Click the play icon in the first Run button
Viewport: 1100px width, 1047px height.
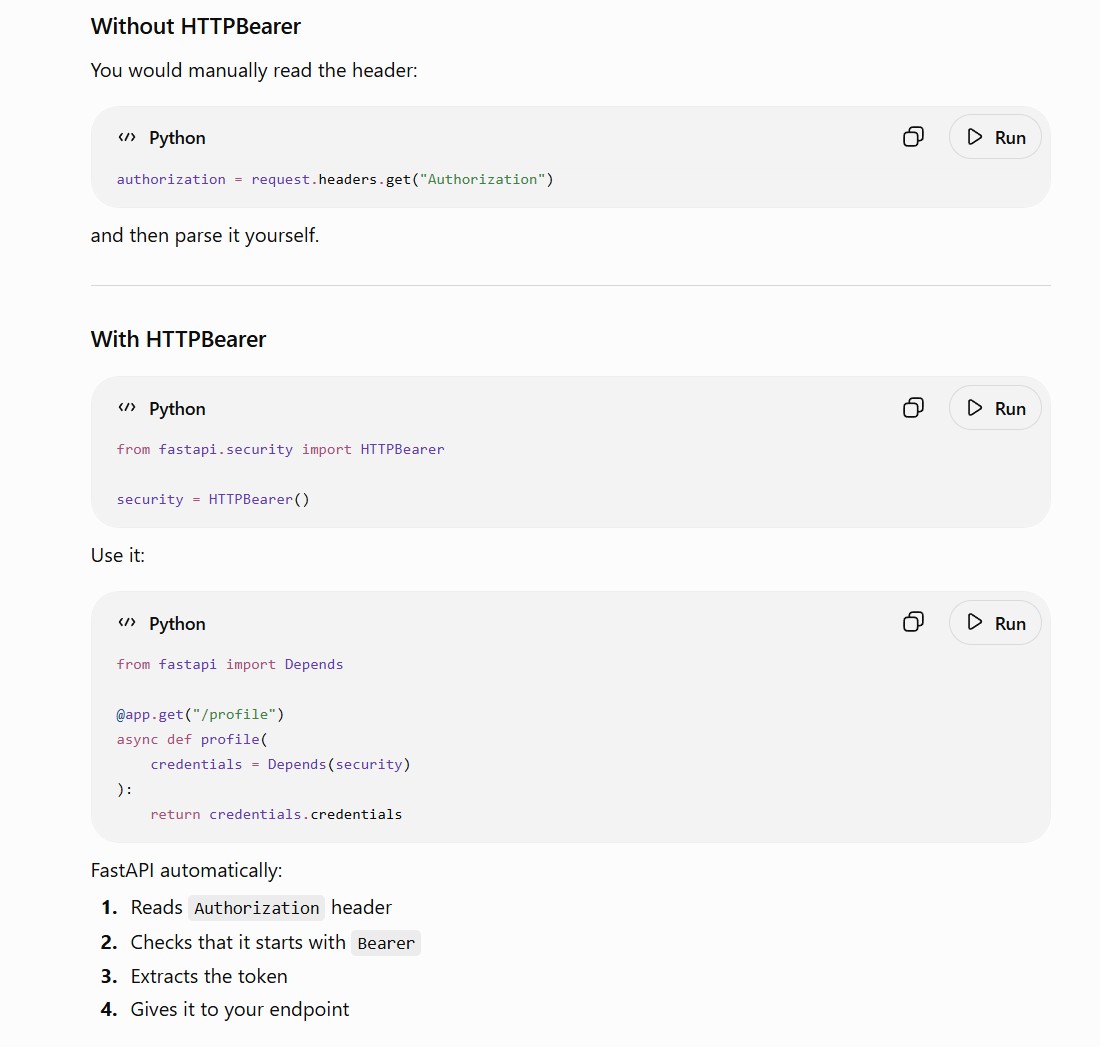pos(974,137)
